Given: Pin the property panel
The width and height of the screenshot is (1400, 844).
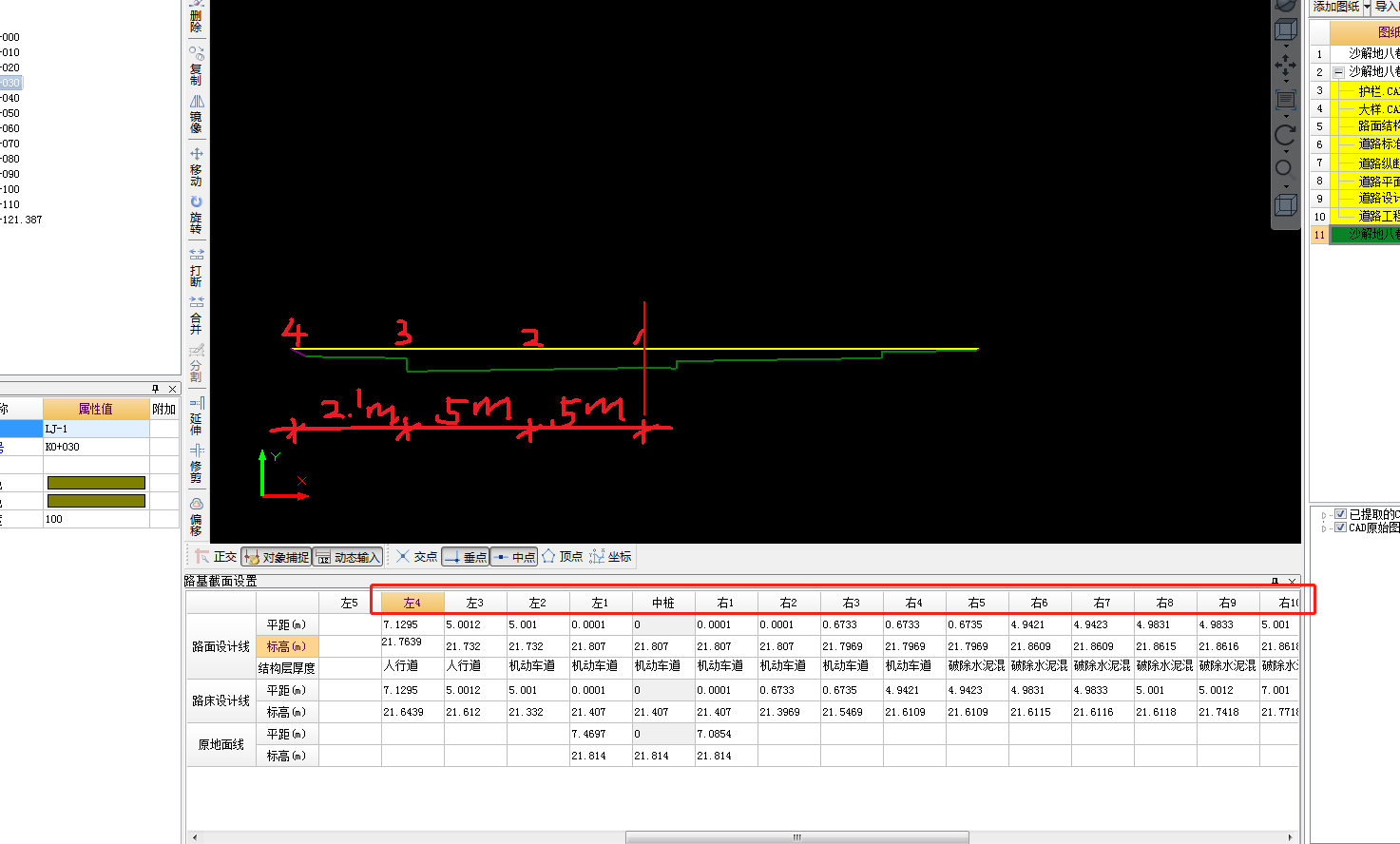Looking at the screenshot, I should (x=155, y=389).
